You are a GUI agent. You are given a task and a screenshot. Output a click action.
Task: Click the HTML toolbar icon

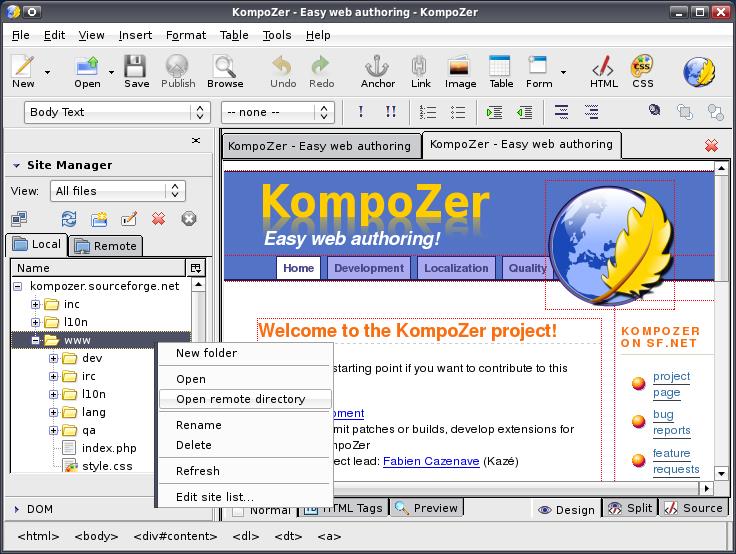click(x=603, y=71)
